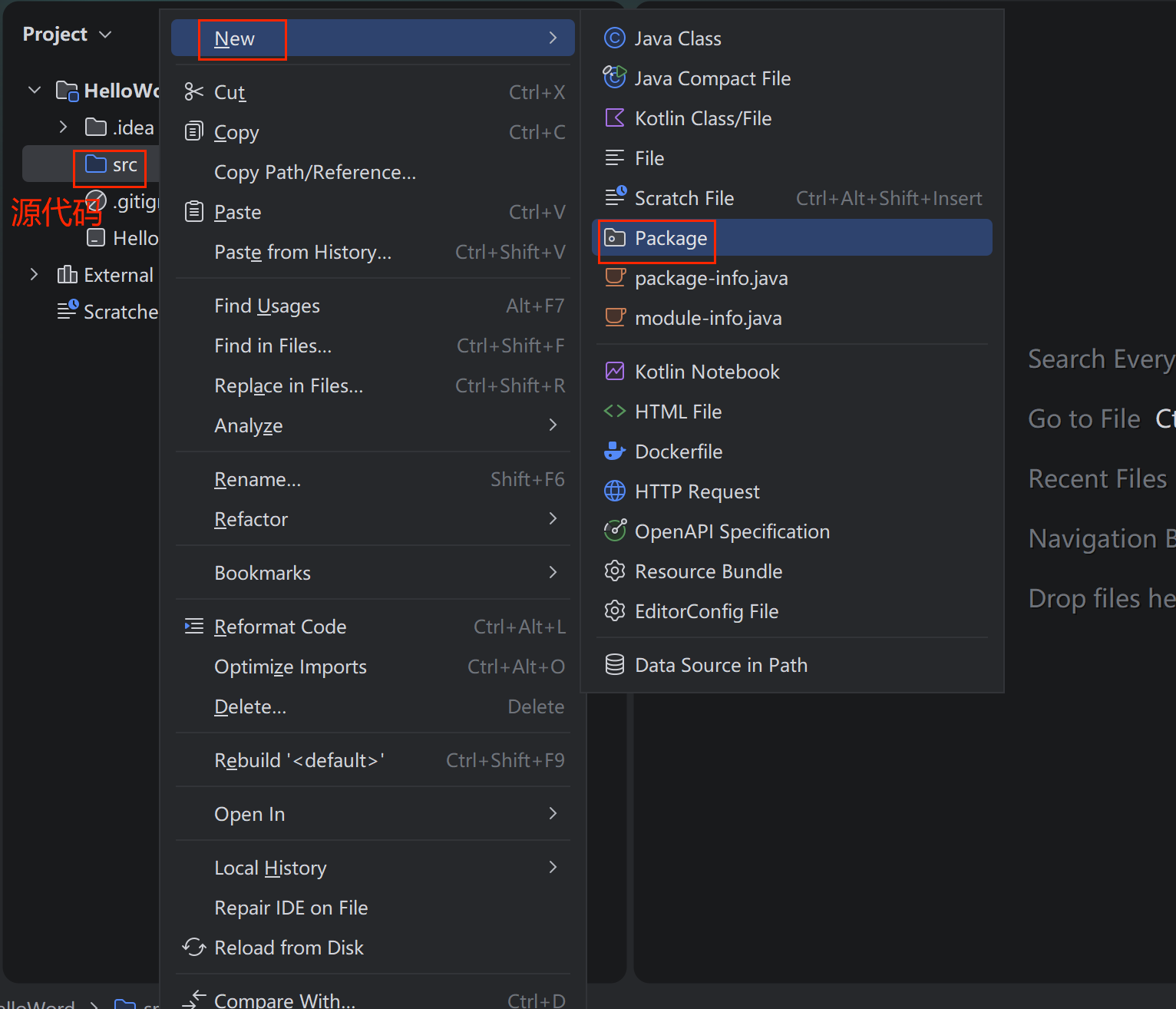The width and height of the screenshot is (1176, 1009).
Task: Create a new Resource Bundle
Action: (x=708, y=571)
